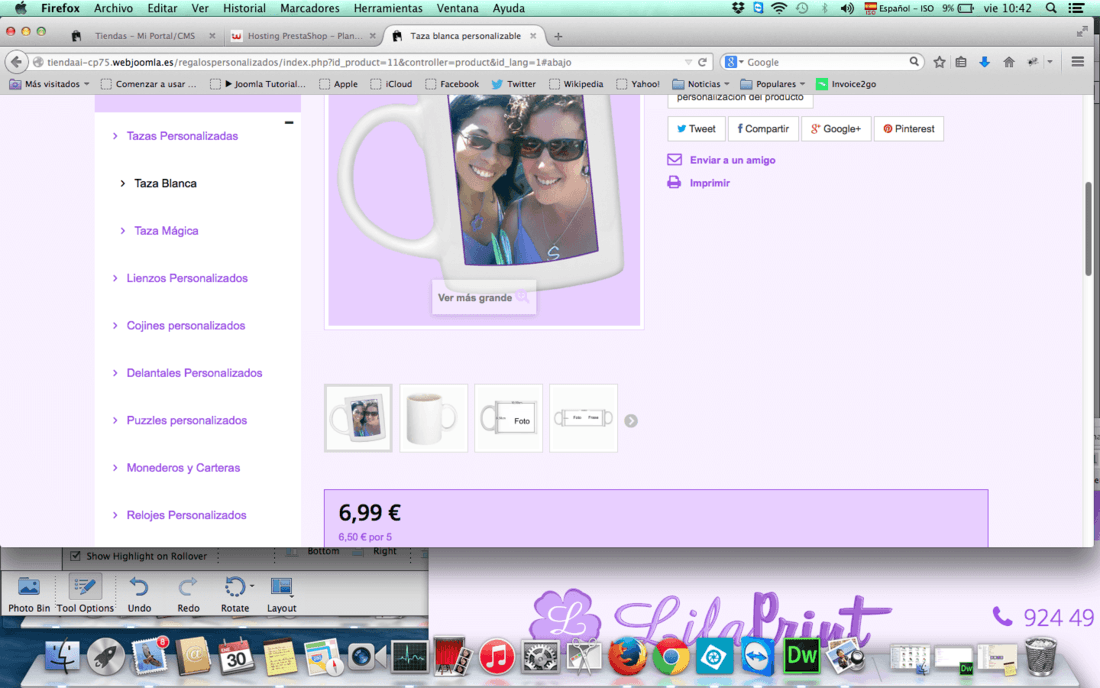
Task: Launch Dreamweaver from the Dock
Action: [x=801, y=656]
